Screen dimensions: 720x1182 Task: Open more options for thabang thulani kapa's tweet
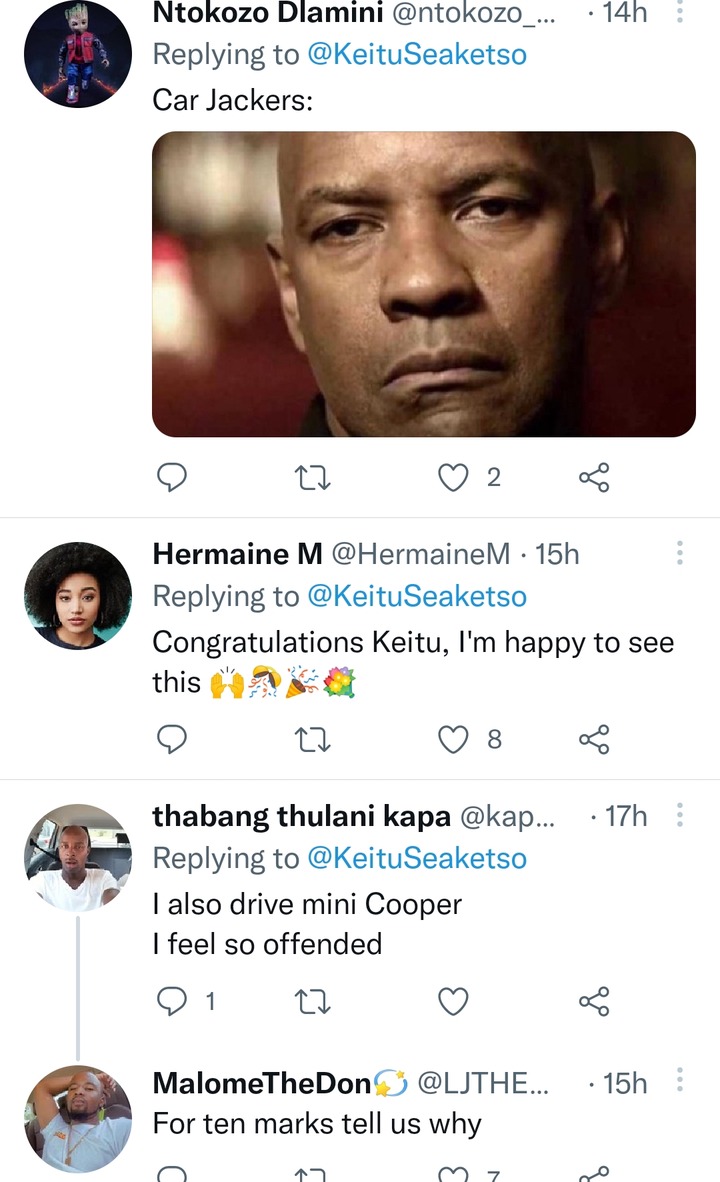click(679, 814)
